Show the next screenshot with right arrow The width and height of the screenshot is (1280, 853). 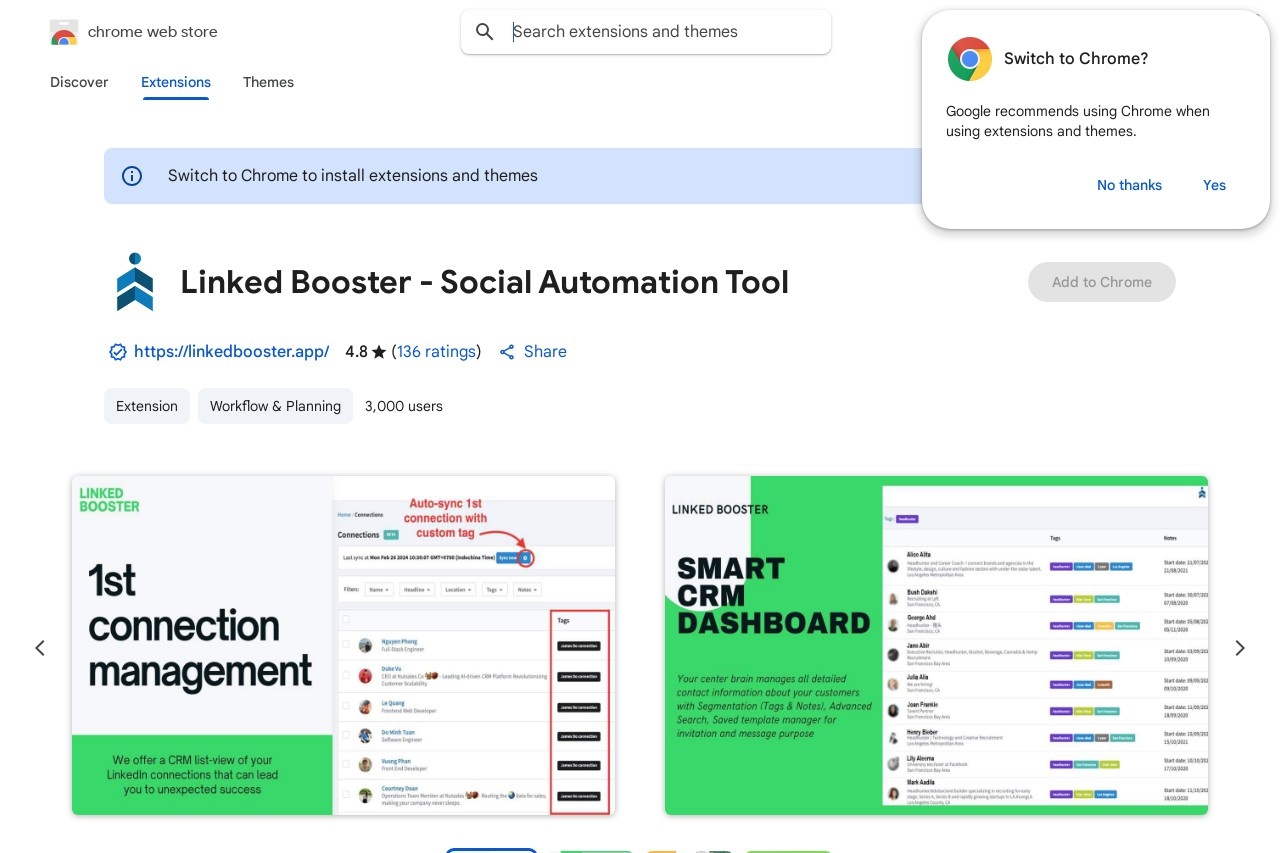(x=1240, y=648)
